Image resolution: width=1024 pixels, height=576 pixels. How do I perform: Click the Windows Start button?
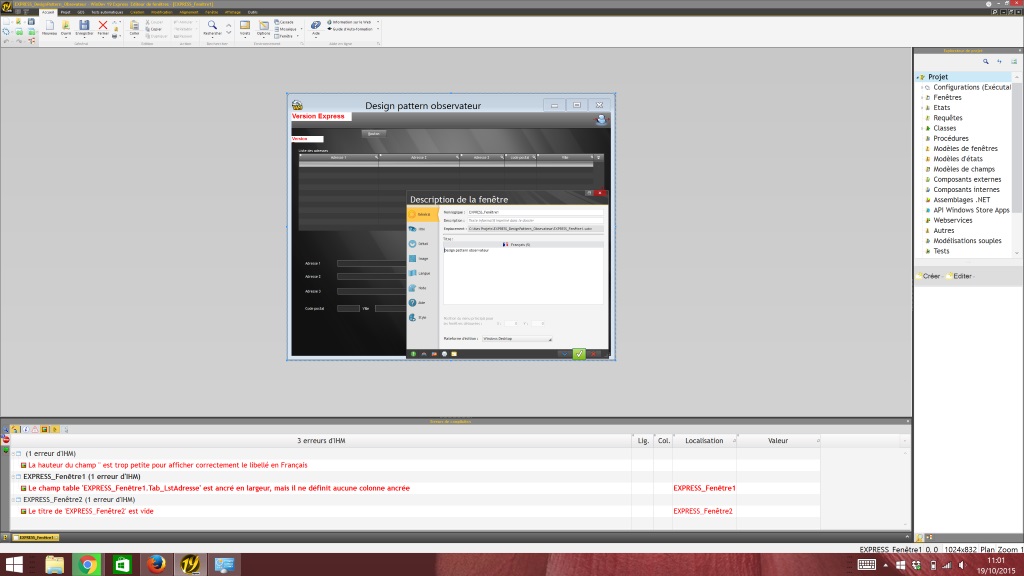click(14, 564)
